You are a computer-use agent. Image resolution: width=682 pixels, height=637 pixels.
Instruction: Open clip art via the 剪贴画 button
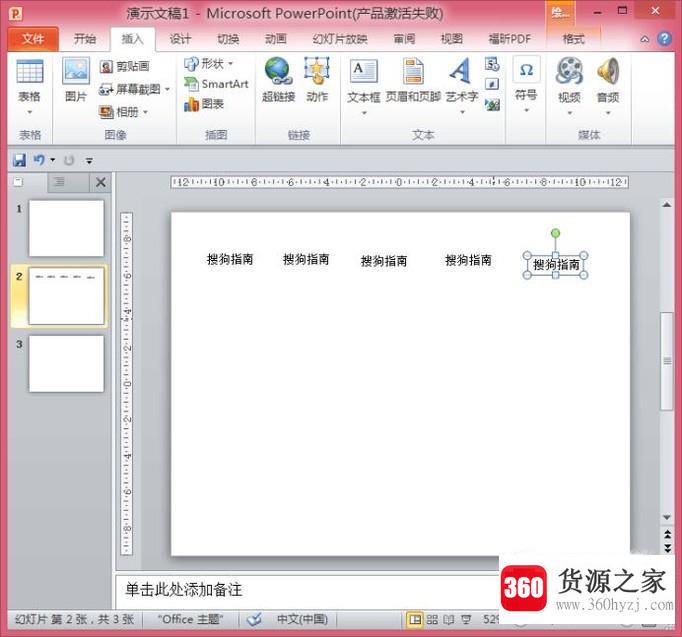(124, 67)
